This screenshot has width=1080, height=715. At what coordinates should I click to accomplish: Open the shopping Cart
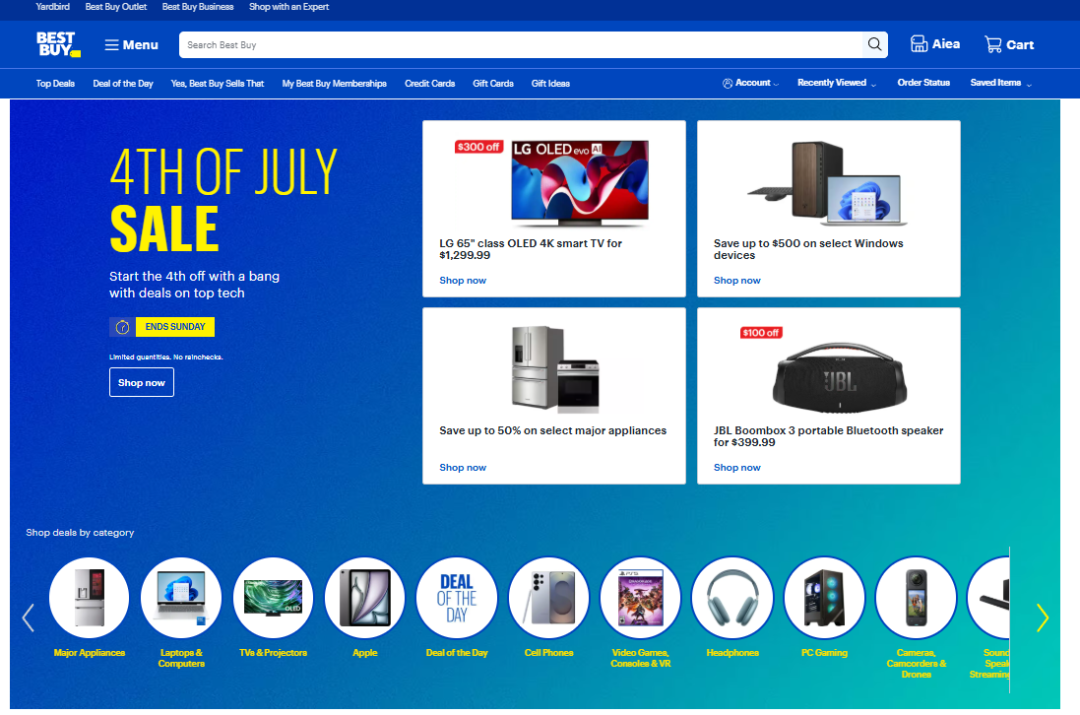coord(1009,45)
